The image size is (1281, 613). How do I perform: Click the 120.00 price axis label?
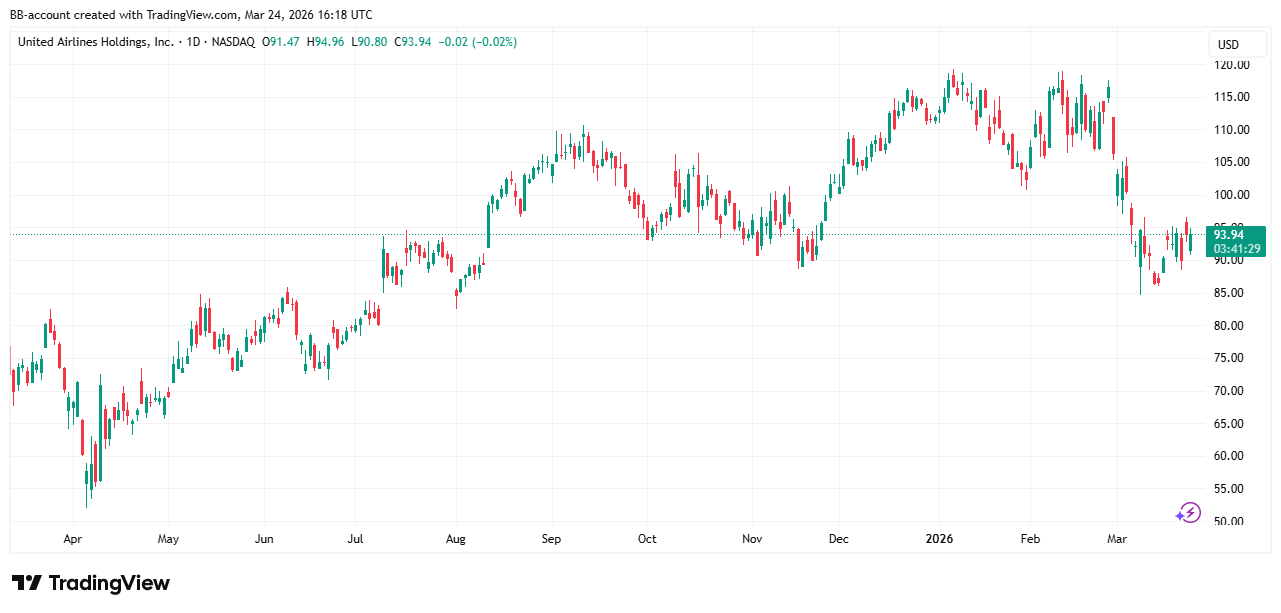pyautogui.click(x=1228, y=65)
